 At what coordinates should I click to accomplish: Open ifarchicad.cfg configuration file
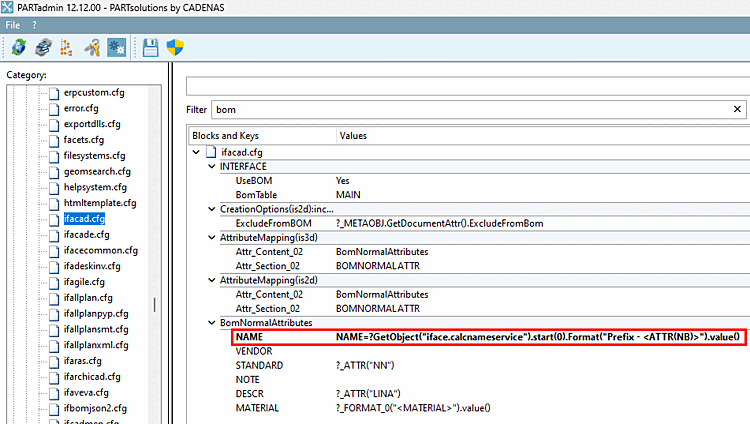tap(92, 377)
